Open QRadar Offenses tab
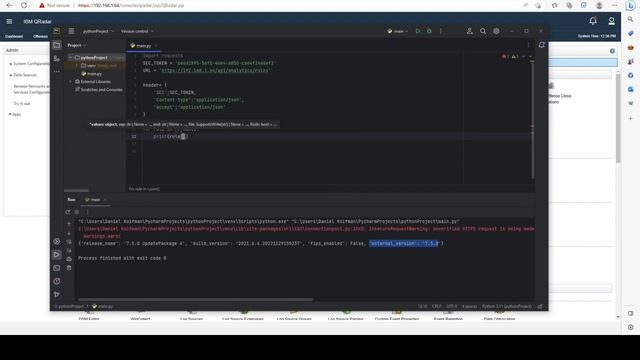The image size is (640, 360). [40, 36]
